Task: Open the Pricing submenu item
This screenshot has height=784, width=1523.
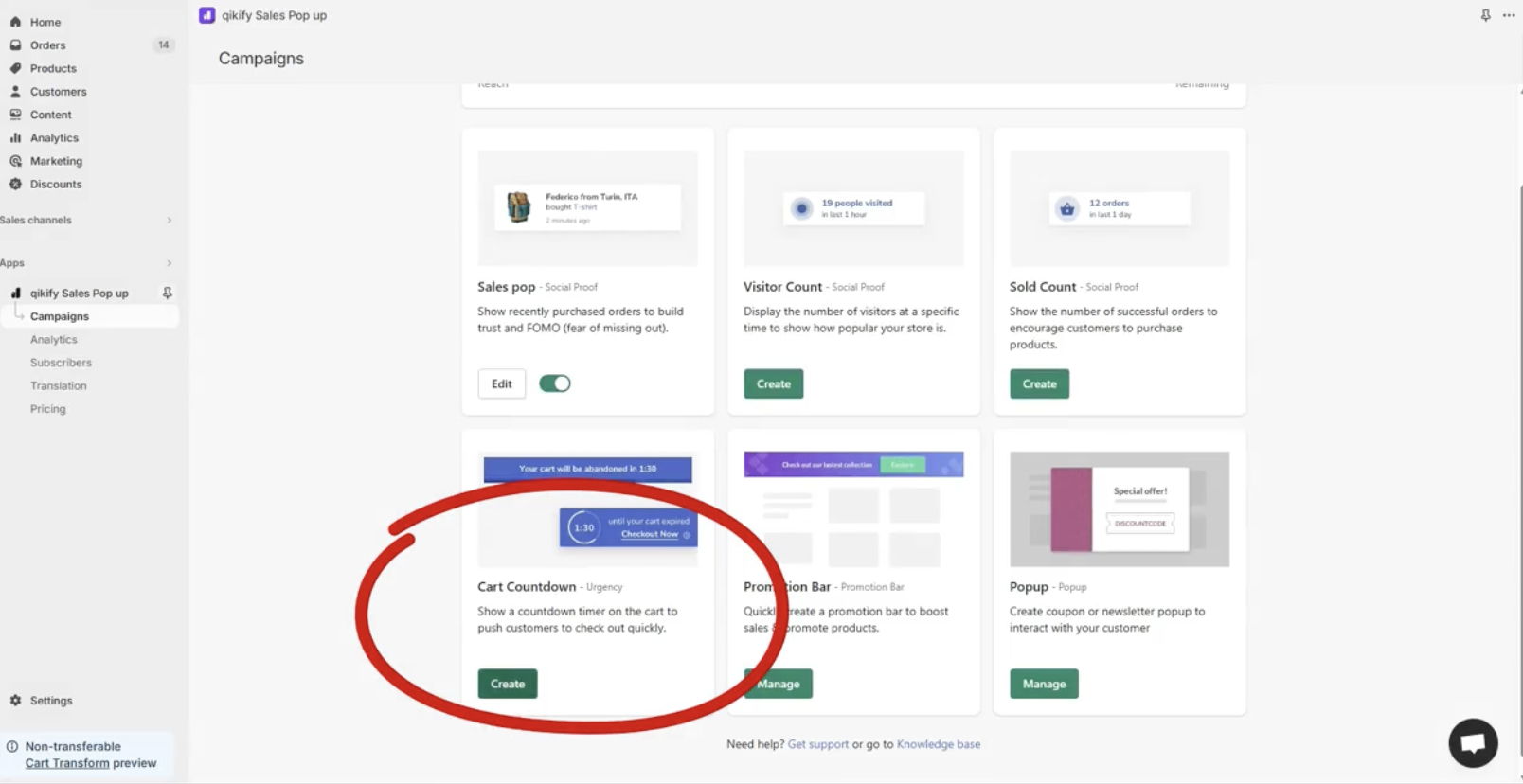Action: (48, 409)
